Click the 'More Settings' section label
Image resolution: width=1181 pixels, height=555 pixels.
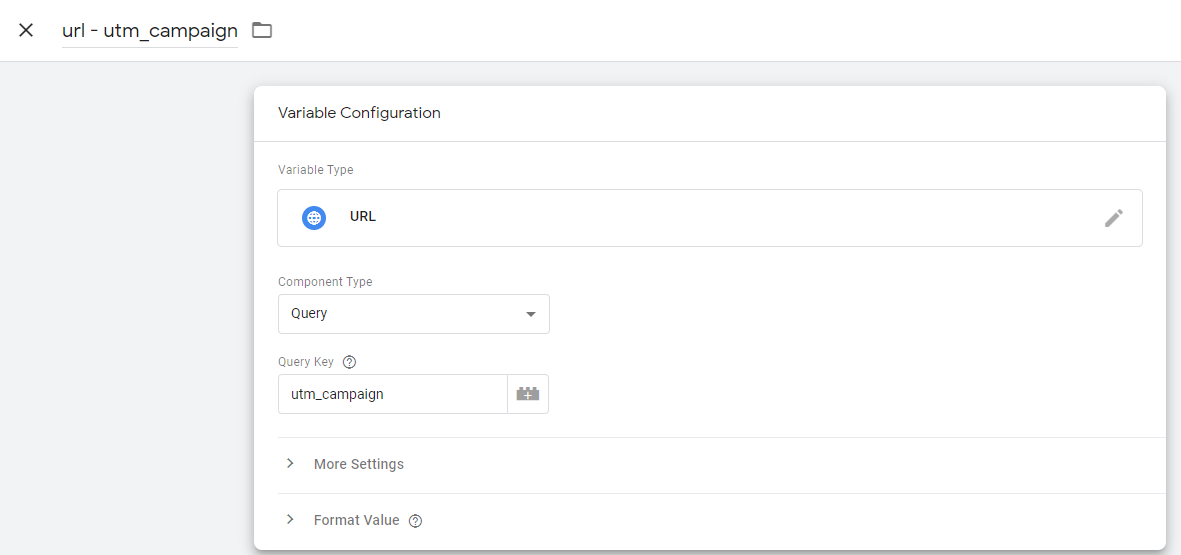359,464
